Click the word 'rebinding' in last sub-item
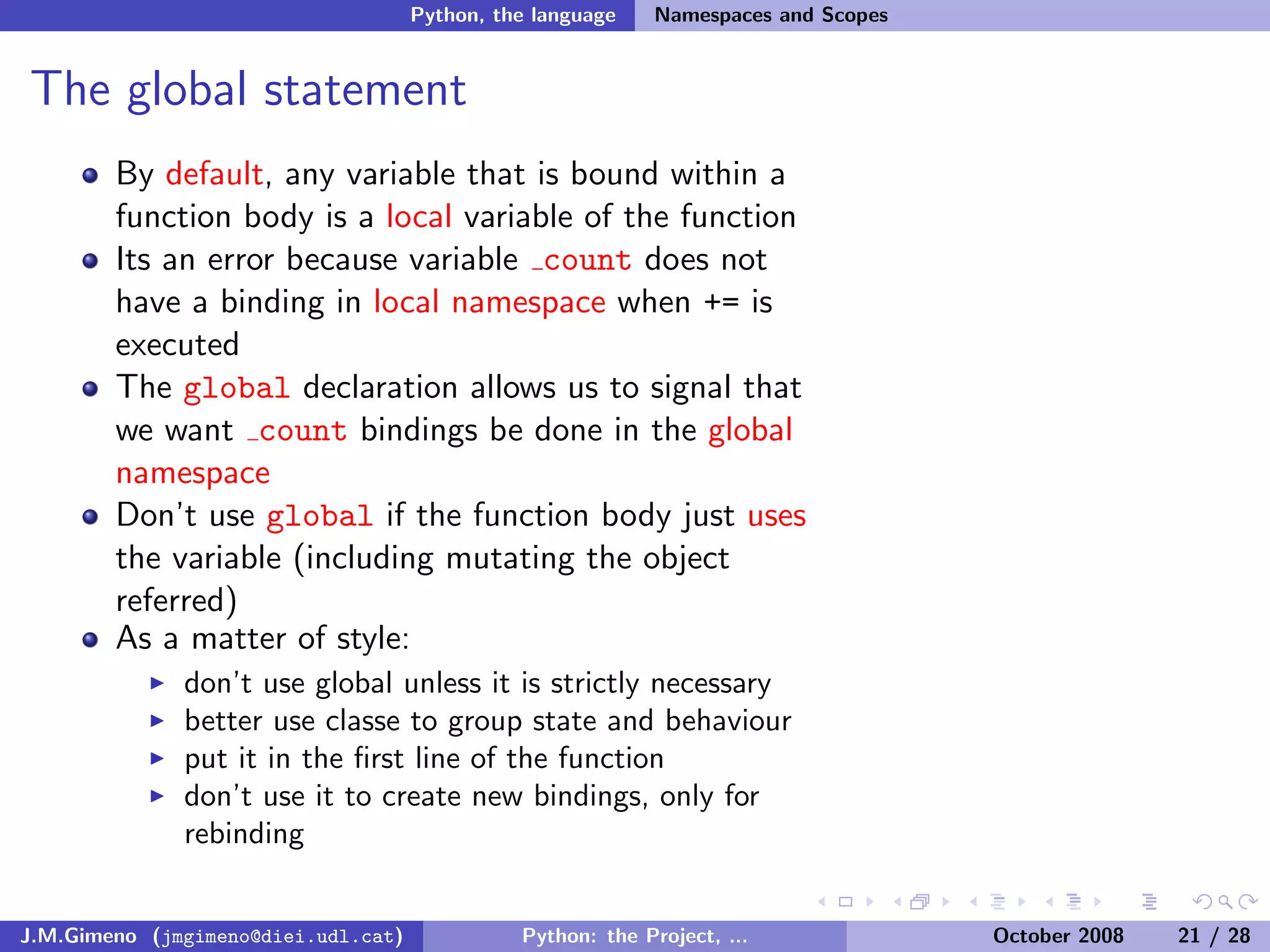1270x952 pixels. click(244, 835)
